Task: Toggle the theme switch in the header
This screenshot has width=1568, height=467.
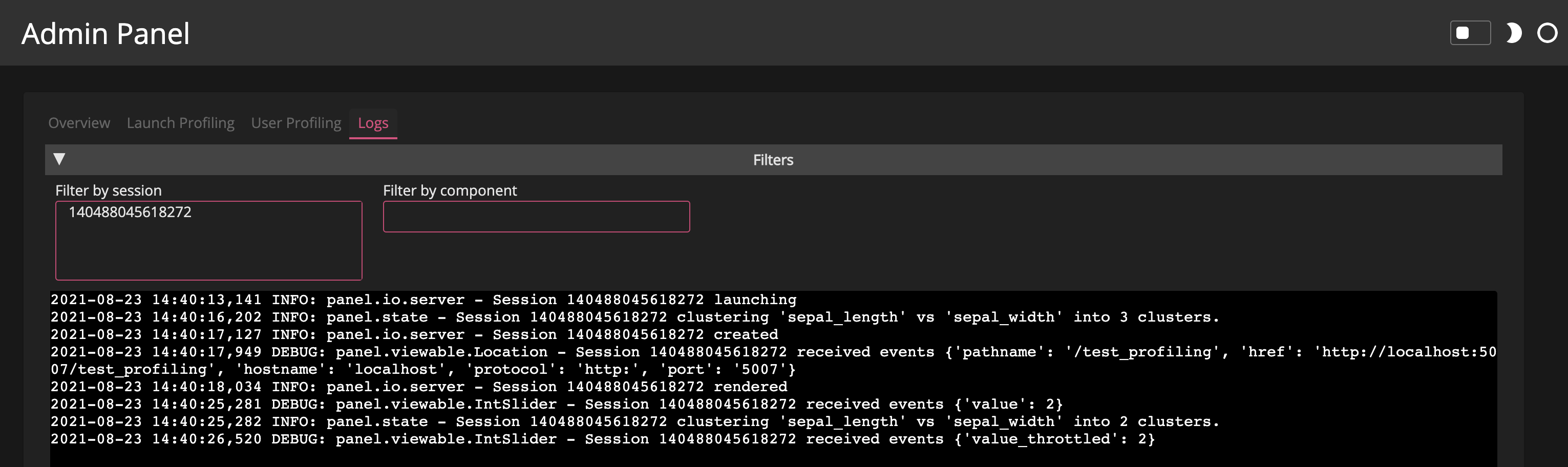Action: click(x=1470, y=33)
